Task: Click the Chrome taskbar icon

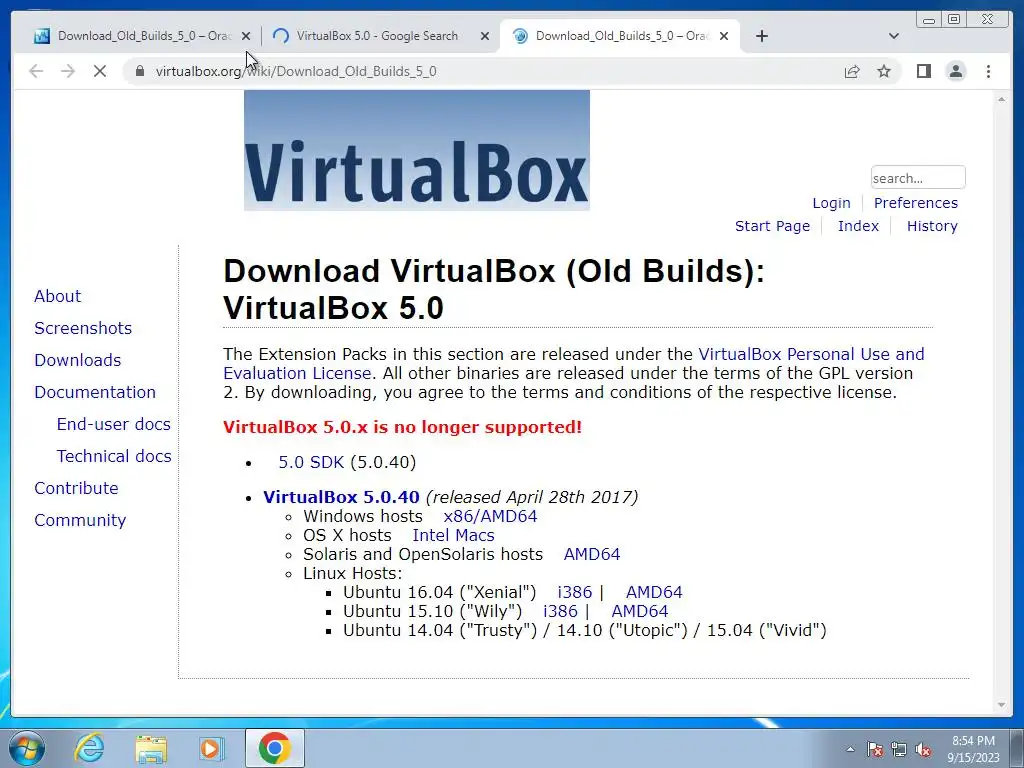Action: click(275, 748)
